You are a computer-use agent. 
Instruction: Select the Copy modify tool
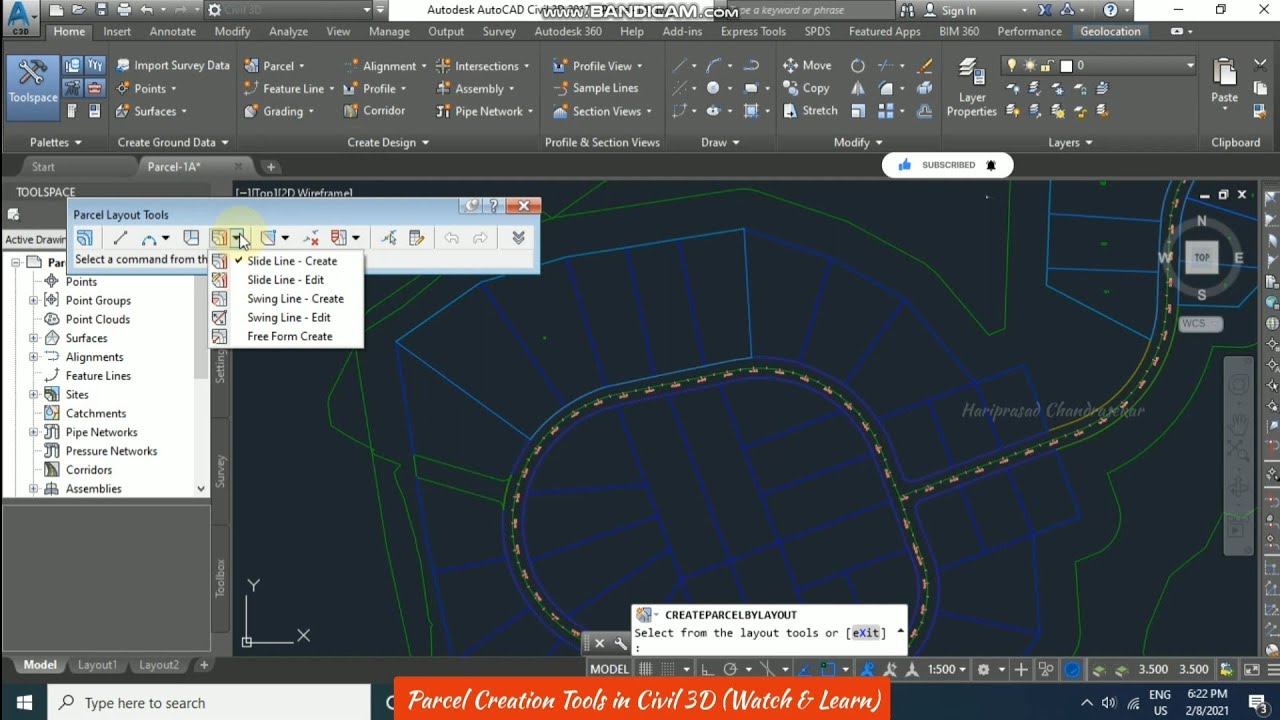click(x=806, y=88)
